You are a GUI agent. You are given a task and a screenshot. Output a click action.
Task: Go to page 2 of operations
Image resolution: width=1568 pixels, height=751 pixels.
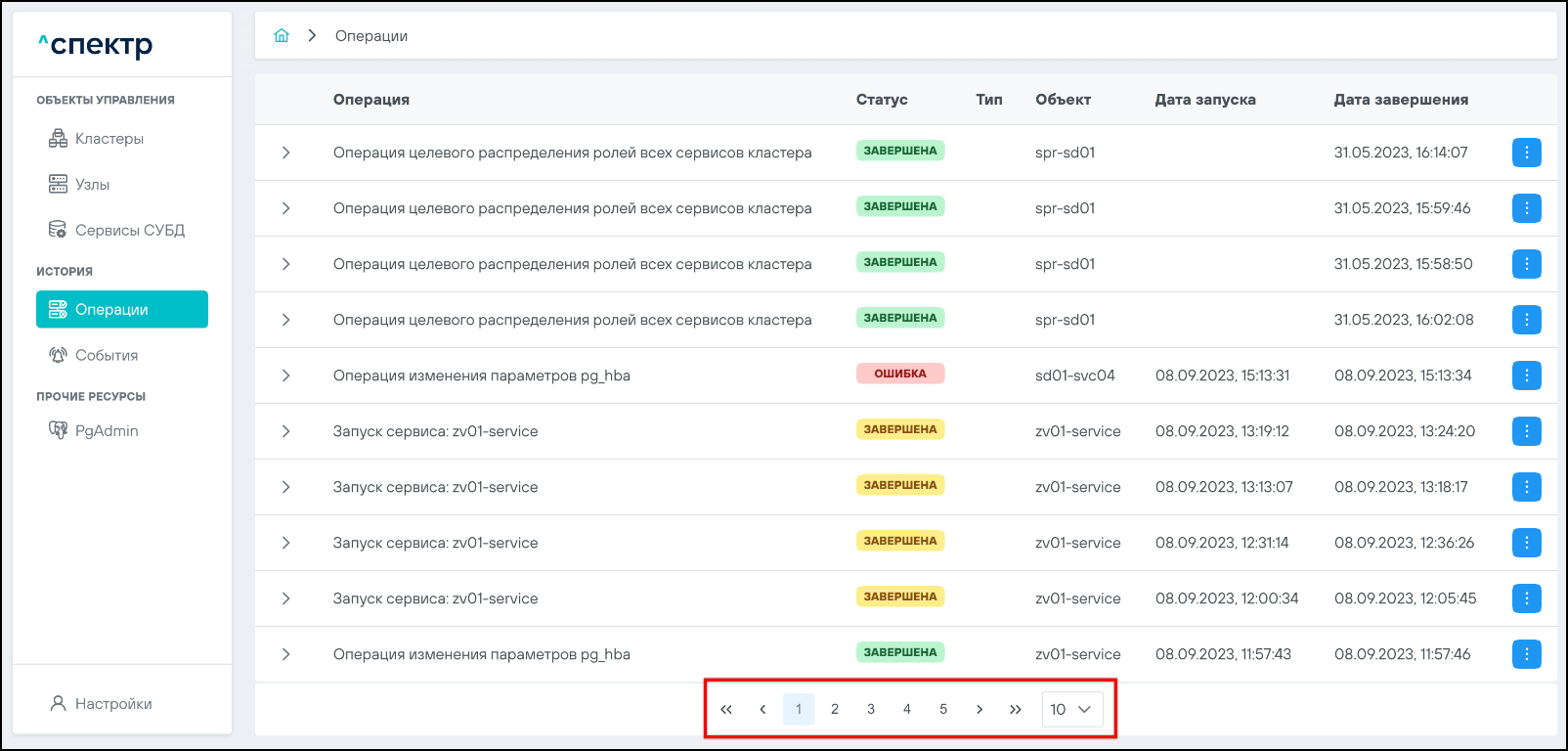click(835, 709)
